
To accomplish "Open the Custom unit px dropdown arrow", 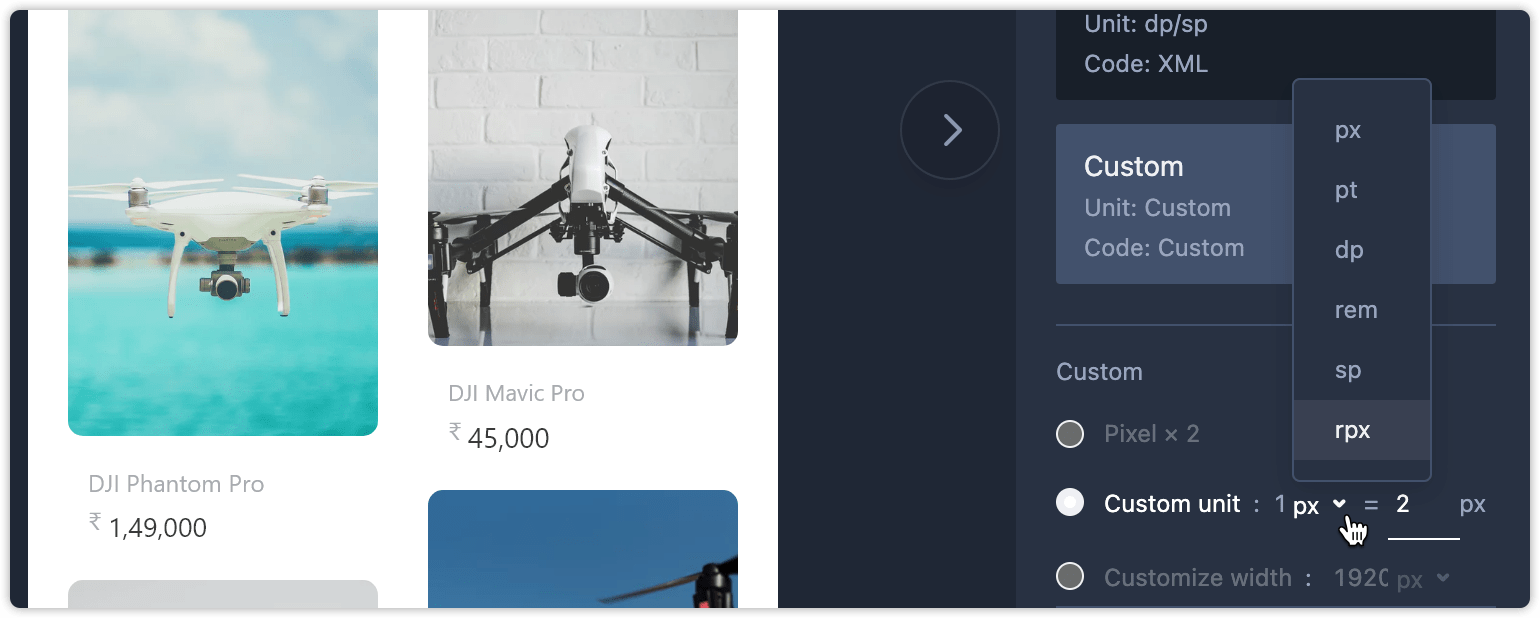I will coord(1340,505).
